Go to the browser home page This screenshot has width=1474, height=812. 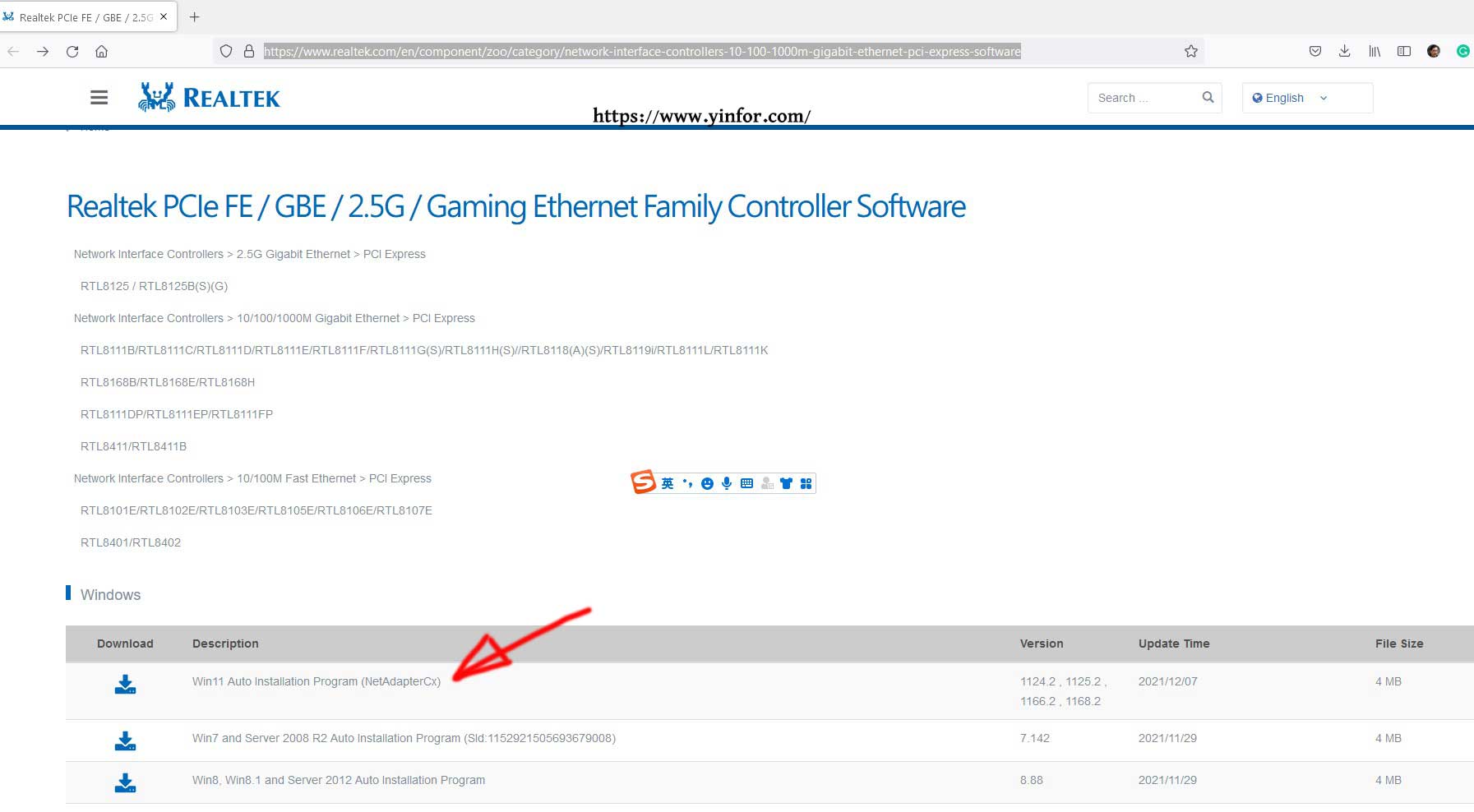(102, 51)
